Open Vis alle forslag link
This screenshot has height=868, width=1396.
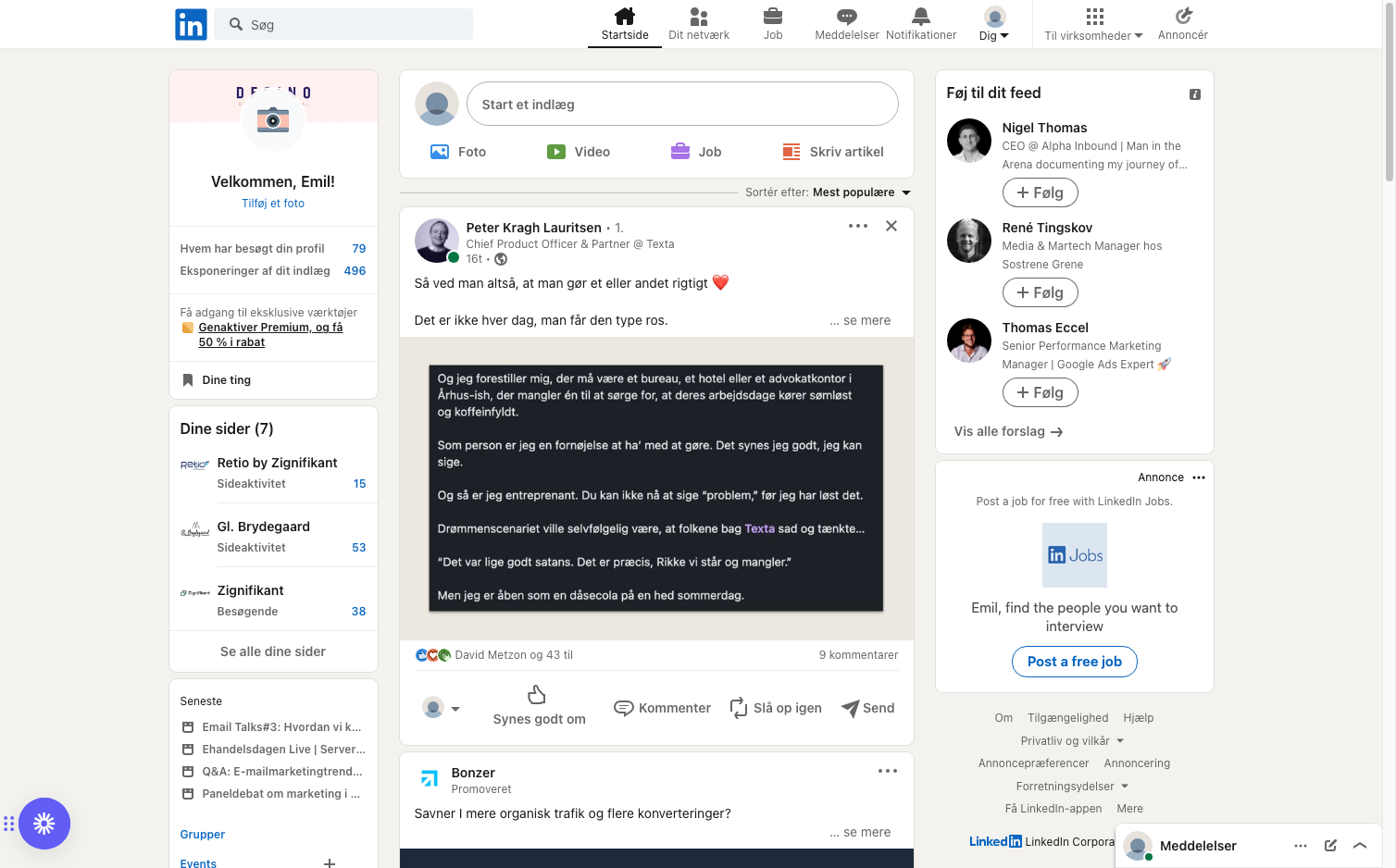tap(1008, 431)
